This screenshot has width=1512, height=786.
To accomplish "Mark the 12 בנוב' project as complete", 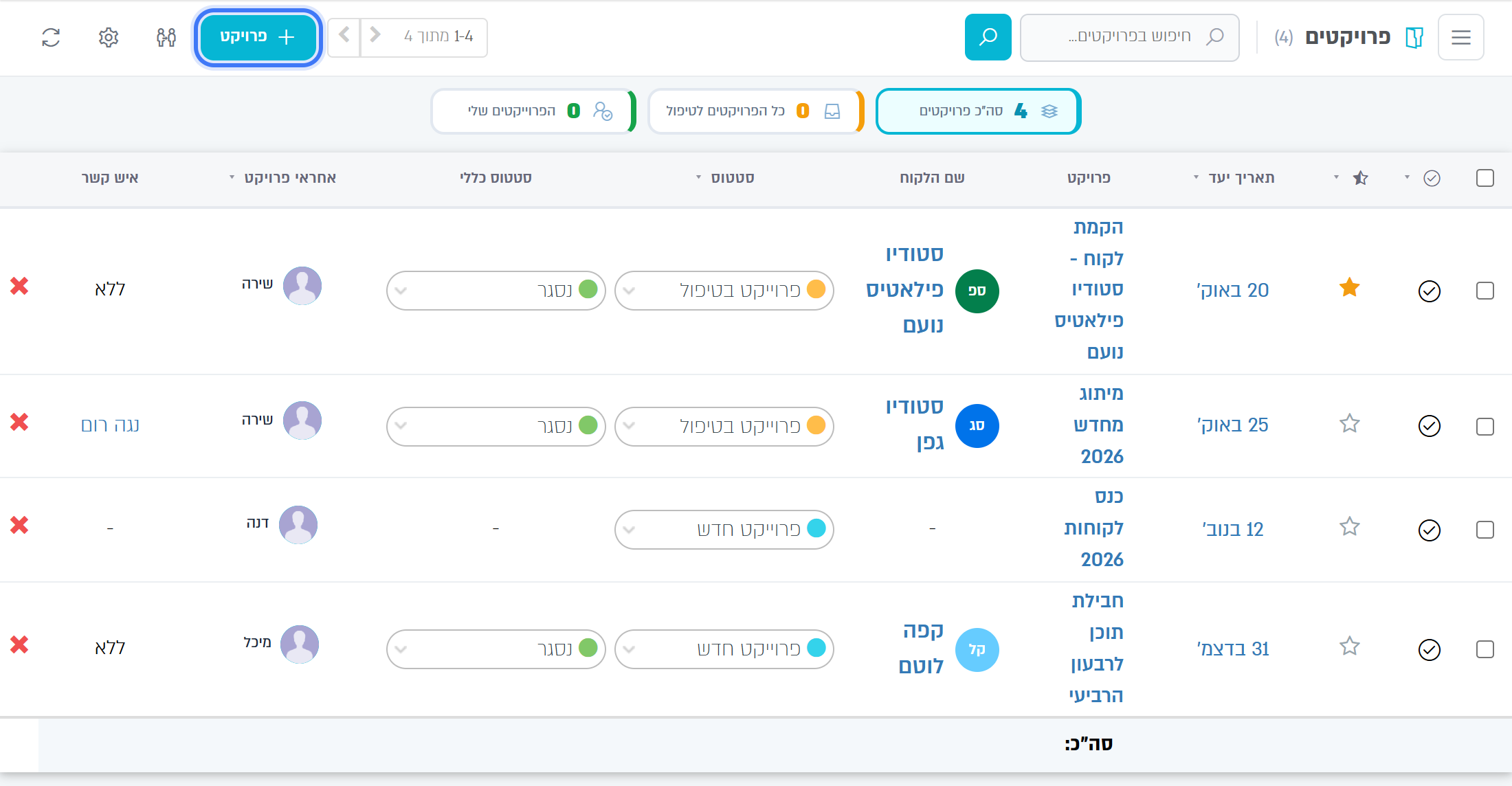I will pos(1430,530).
